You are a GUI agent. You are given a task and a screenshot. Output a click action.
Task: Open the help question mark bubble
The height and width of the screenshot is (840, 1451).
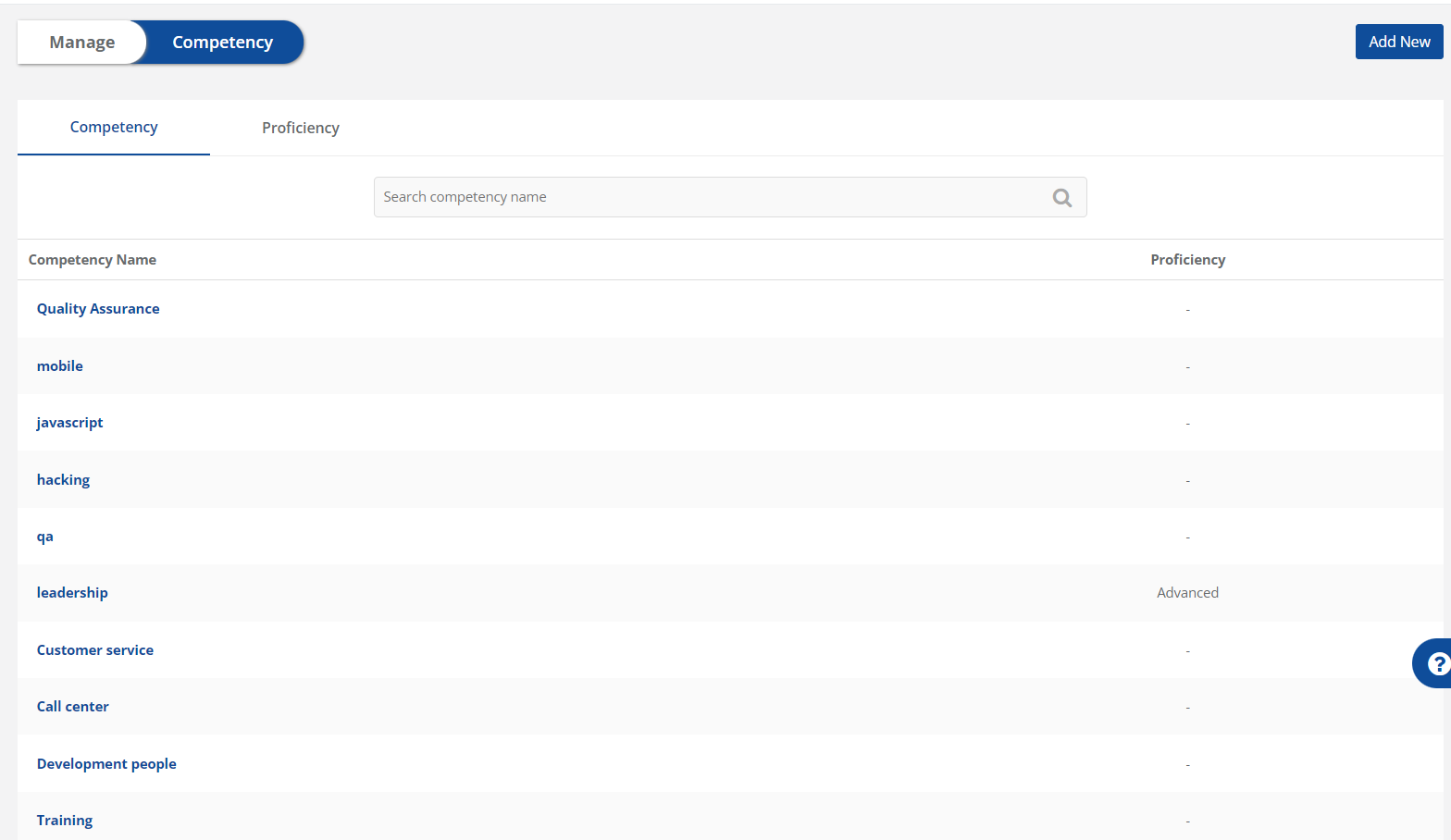point(1434,663)
